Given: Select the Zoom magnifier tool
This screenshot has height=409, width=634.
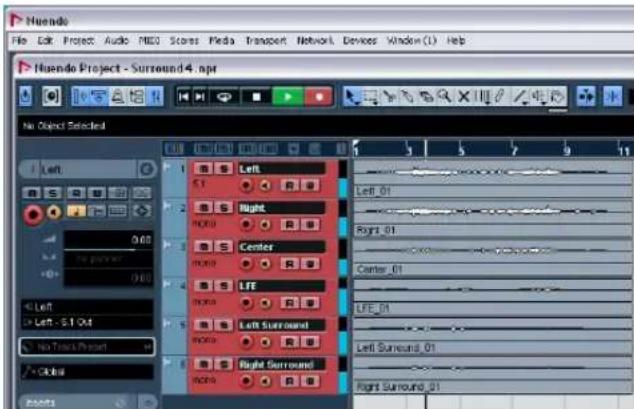Looking at the screenshot, I should pyautogui.click(x=445, y=97).
